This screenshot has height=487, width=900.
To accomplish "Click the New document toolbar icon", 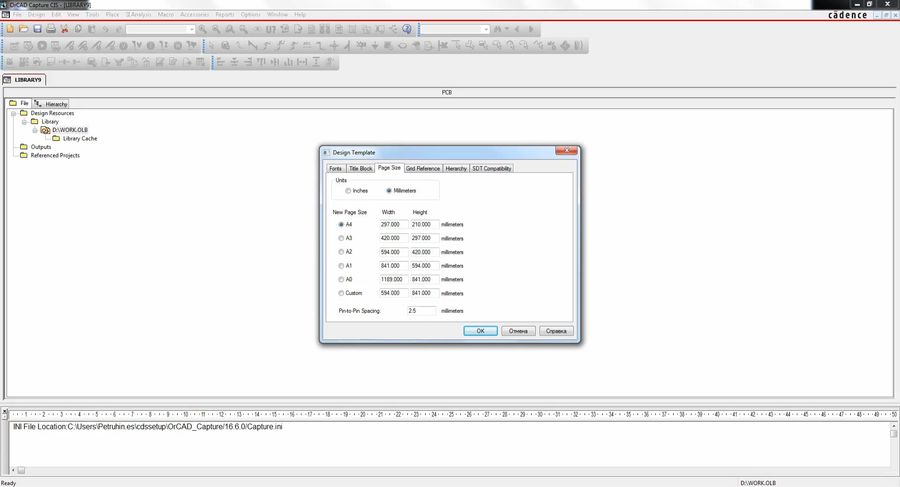I will 10,29.
